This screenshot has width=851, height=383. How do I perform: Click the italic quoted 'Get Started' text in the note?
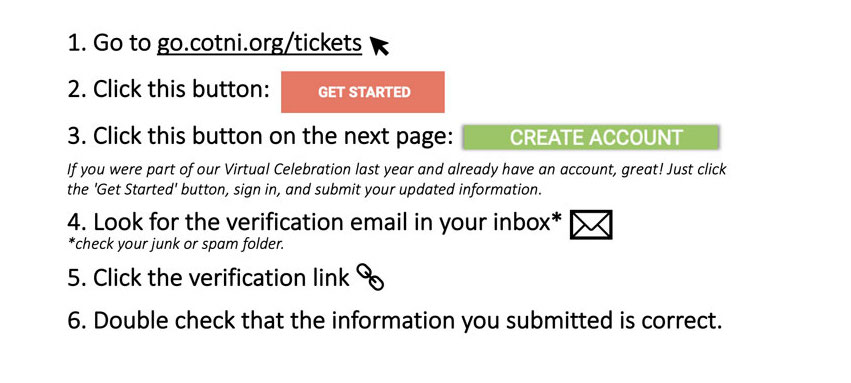[118, 190]
